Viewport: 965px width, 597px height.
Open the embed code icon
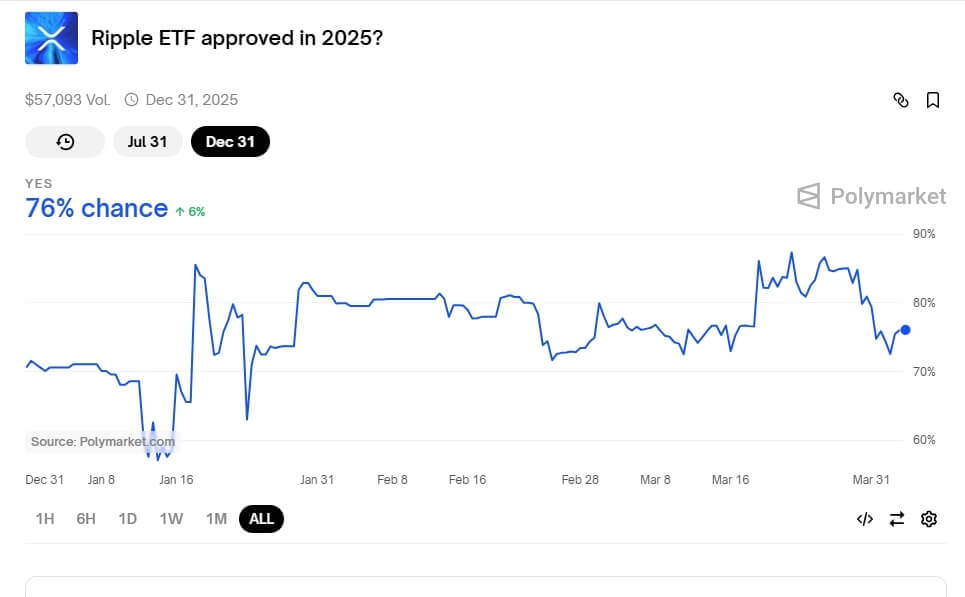click(865, 518)
